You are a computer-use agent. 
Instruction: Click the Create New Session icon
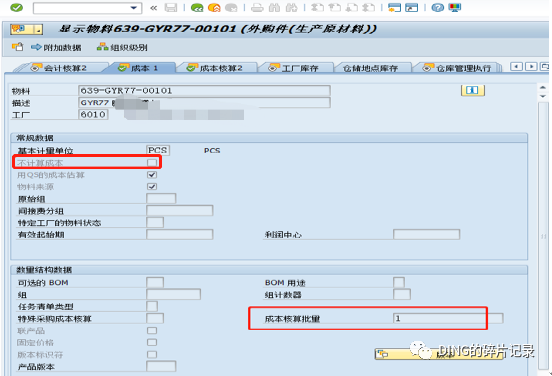(394, 7)
